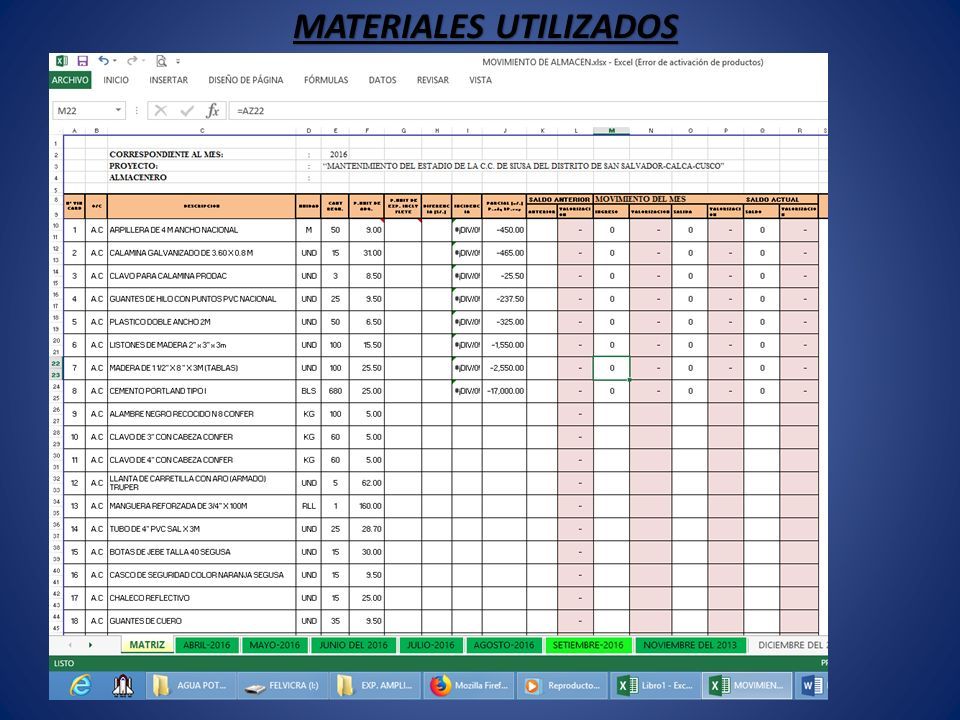
Task: Switch to the MATRIZ sheet tab
Action: pos(147,645)
